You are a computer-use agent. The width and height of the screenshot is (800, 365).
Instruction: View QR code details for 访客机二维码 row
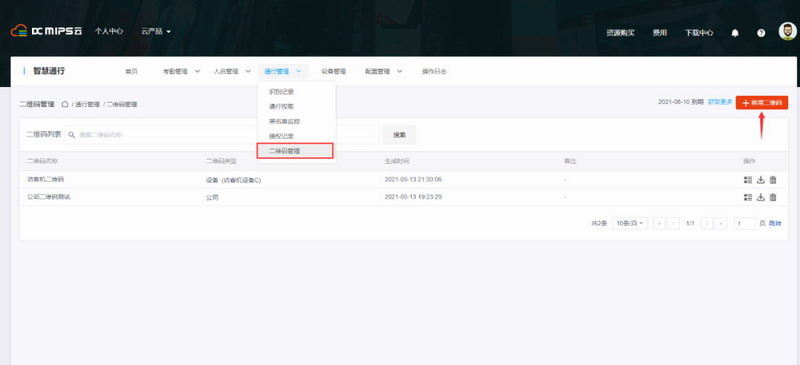[748, 180]
